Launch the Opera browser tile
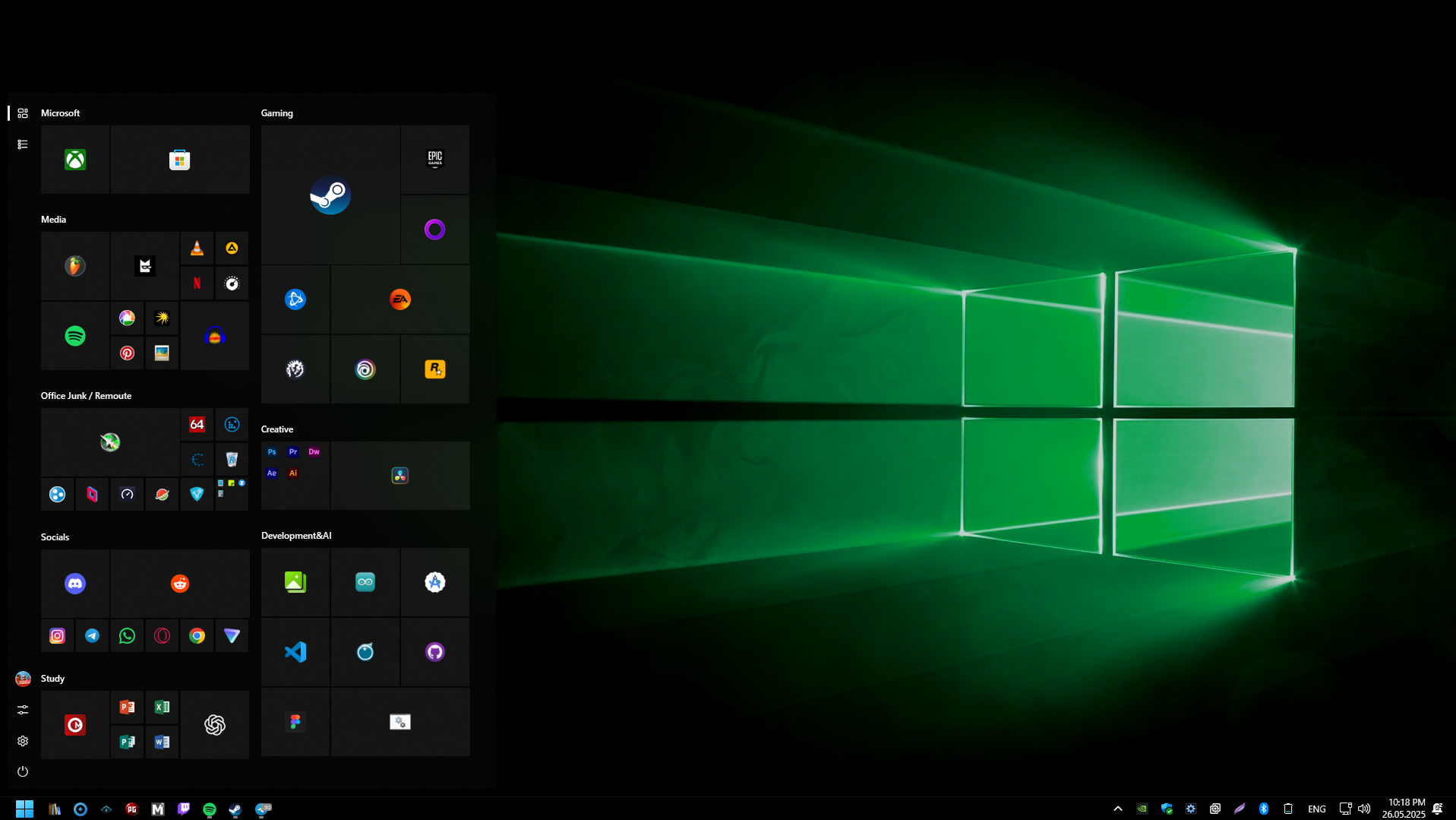 [162, 636]
